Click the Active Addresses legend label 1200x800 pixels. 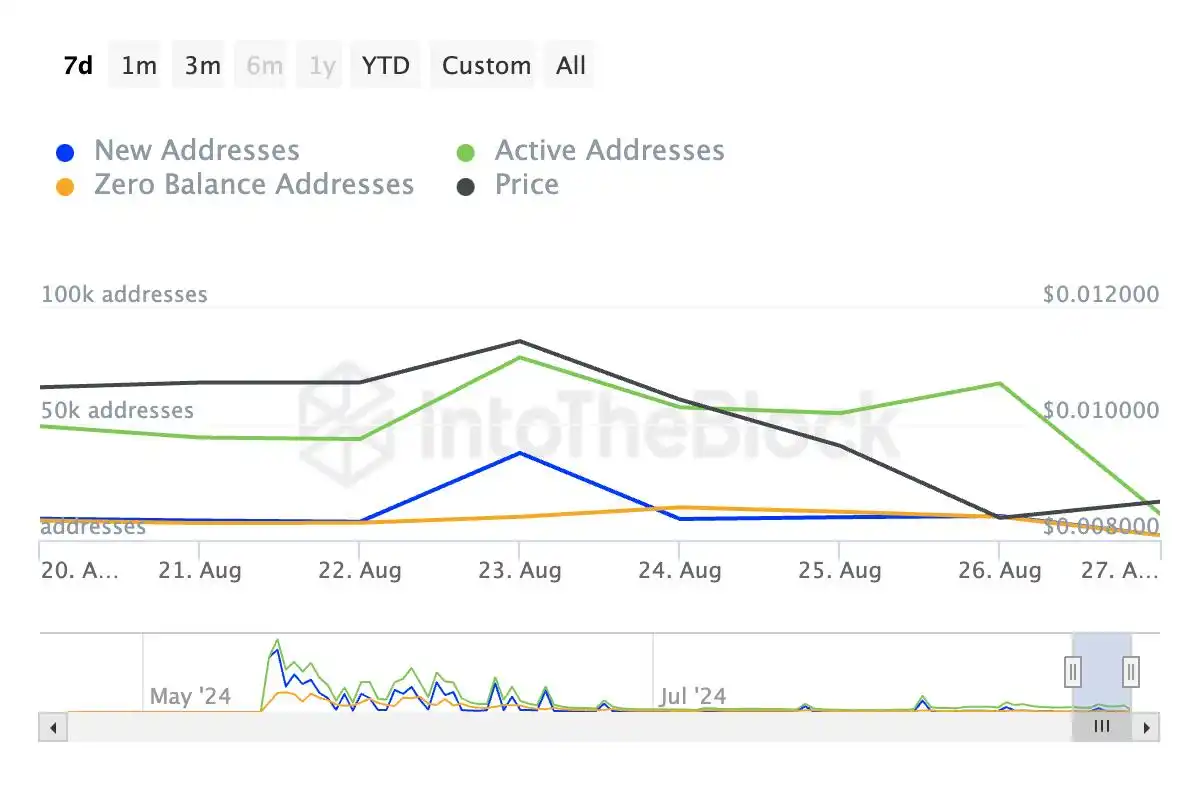pyautogui.click(x=610, y=151)
